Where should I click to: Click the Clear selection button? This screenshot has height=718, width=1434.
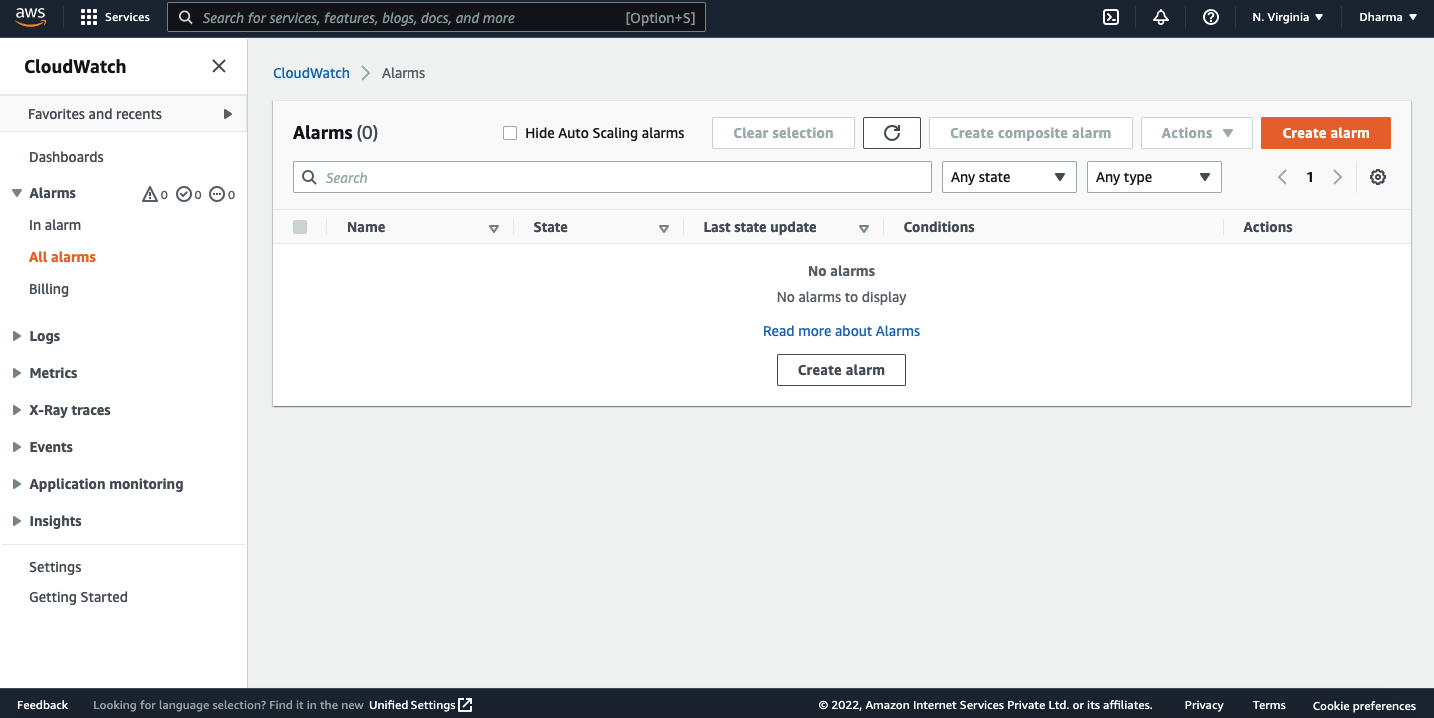click(x=783, y=133)
